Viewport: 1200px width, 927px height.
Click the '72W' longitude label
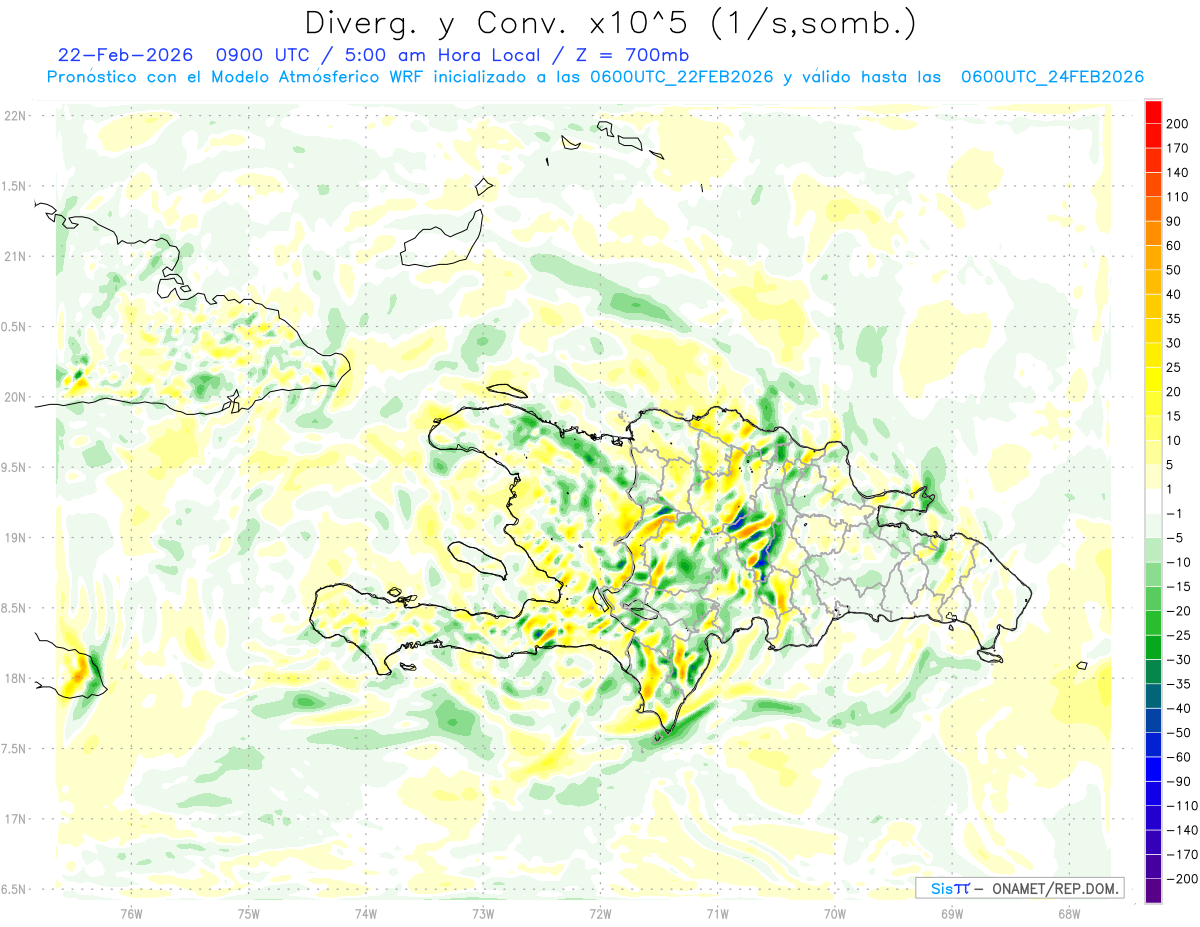point(600,912)
